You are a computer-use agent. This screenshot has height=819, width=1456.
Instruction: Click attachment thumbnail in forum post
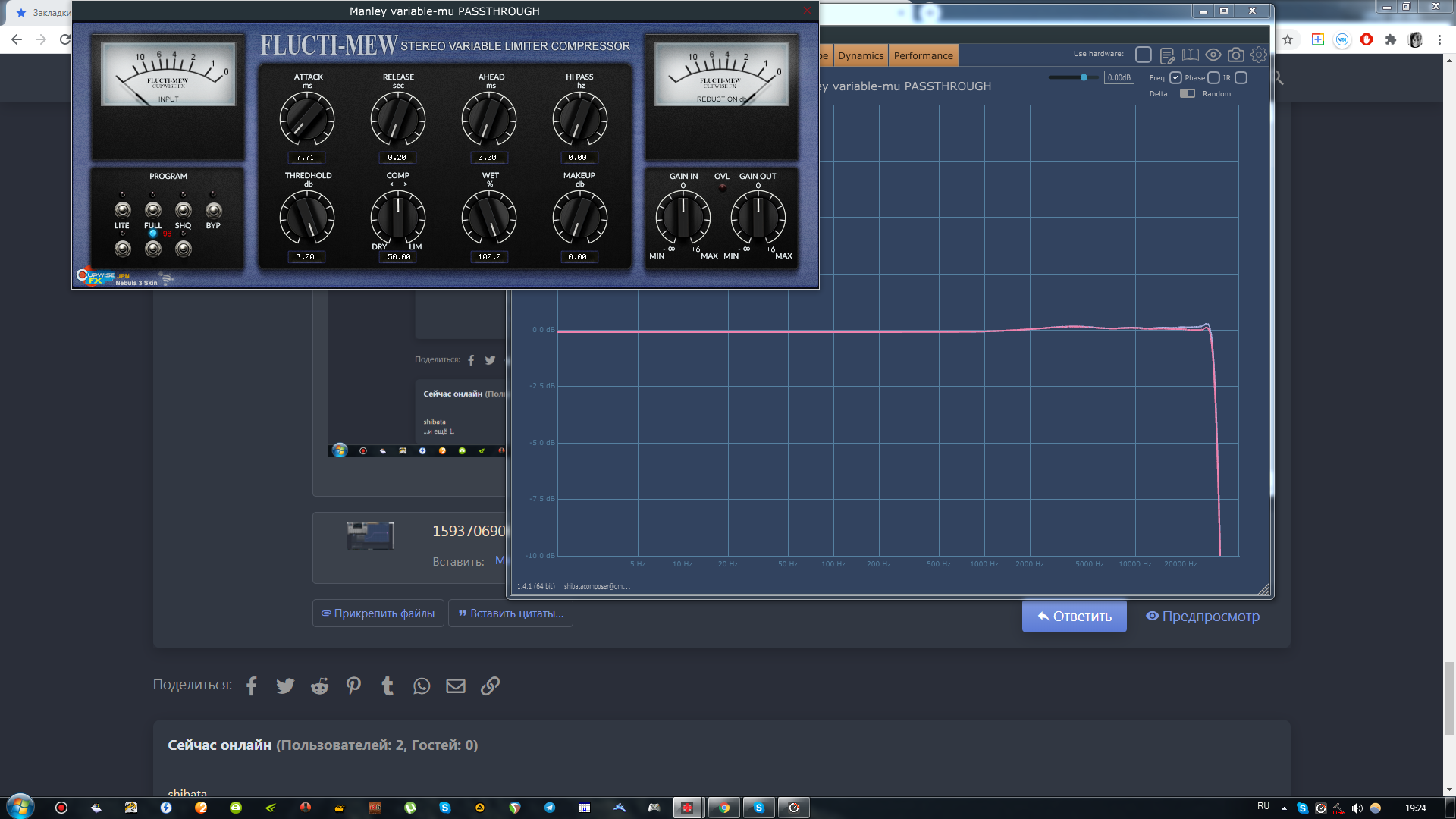coord(370,535)
